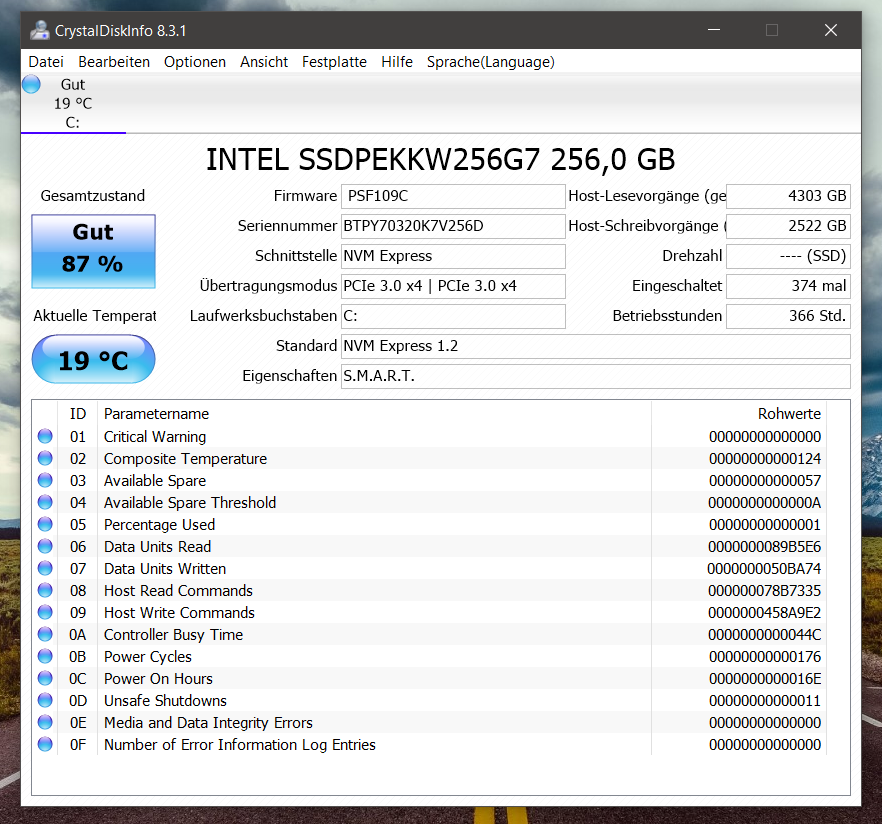Click status orb of Error Information Log Entries row
Viewport: 882px width, 824px height.
pos(45,744)
